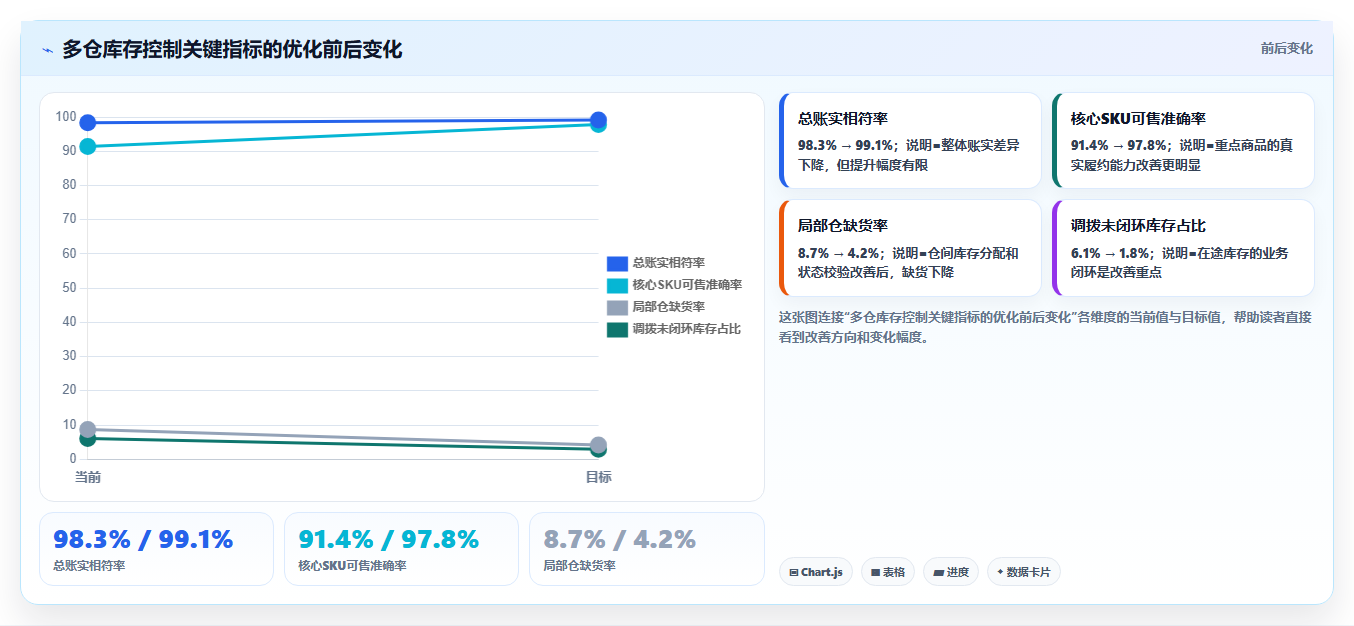Viewport: 1354px width, 626px height.
Task: Click 核心SKU可售准确率 label under cyan stat
Action: (x=352, y=566)
